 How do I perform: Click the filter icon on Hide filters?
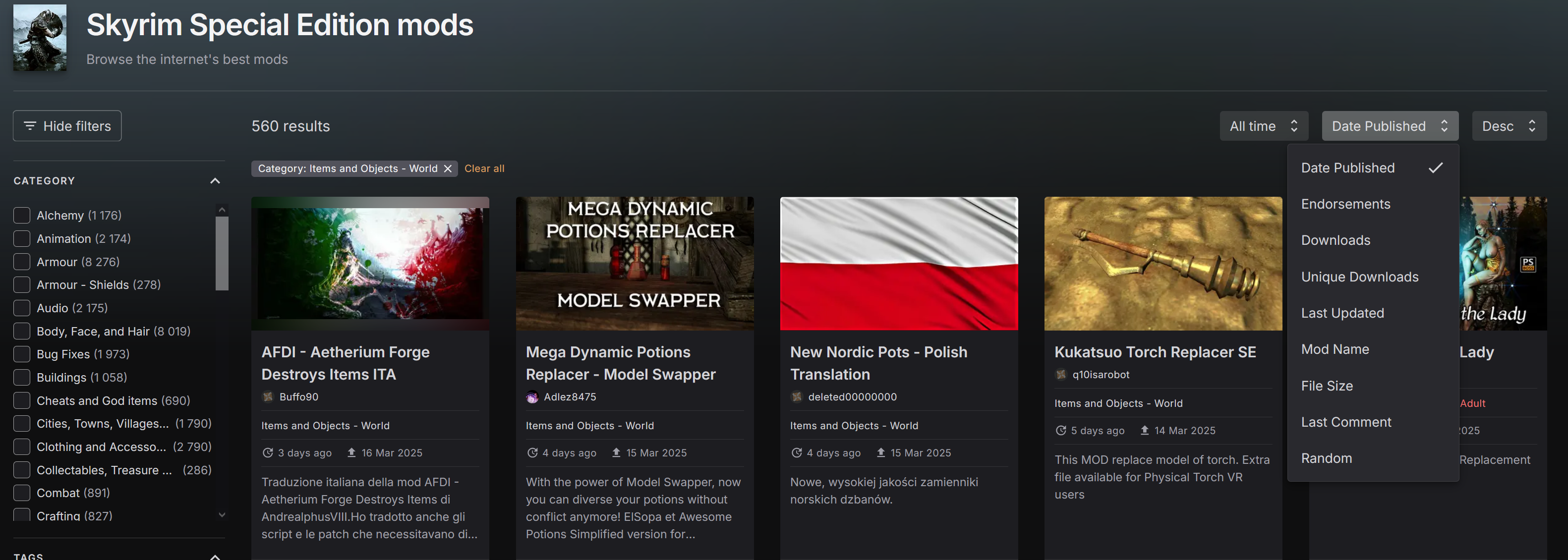[29, 126]
